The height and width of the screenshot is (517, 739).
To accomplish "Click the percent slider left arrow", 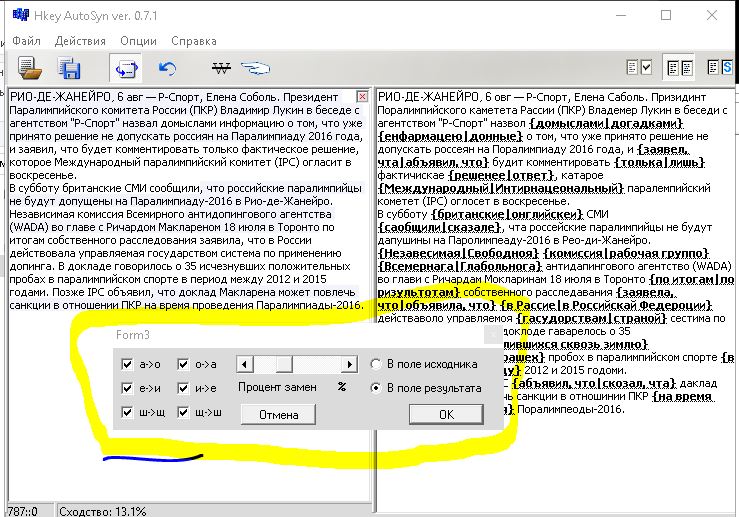I will 243,364.
